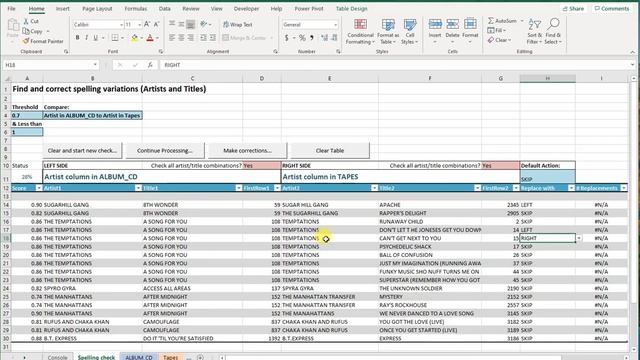Click the Format cells icon
The image size is (640, 360).
pos(470,24)
